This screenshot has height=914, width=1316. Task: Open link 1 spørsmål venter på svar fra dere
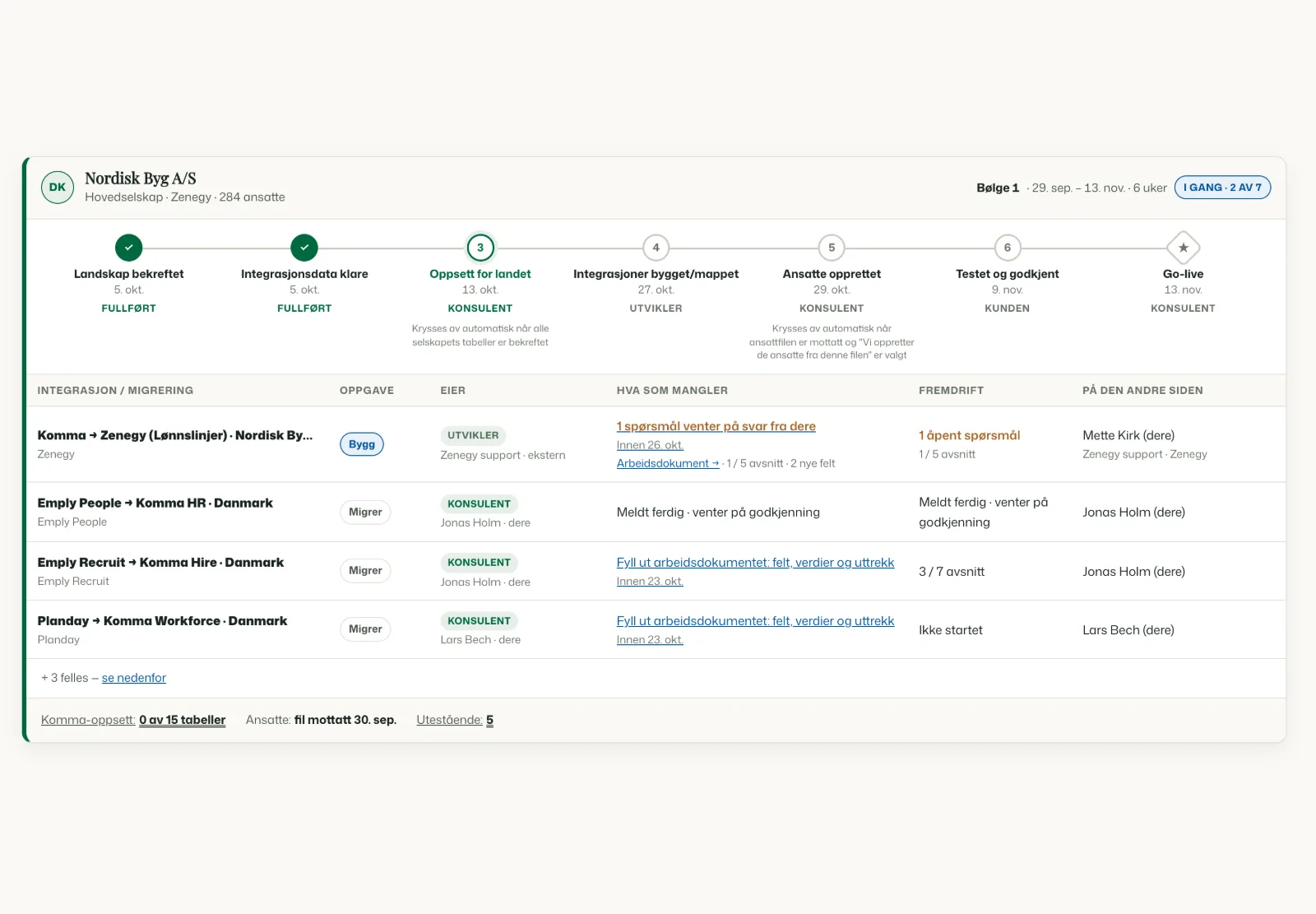[x=716, y=426]
